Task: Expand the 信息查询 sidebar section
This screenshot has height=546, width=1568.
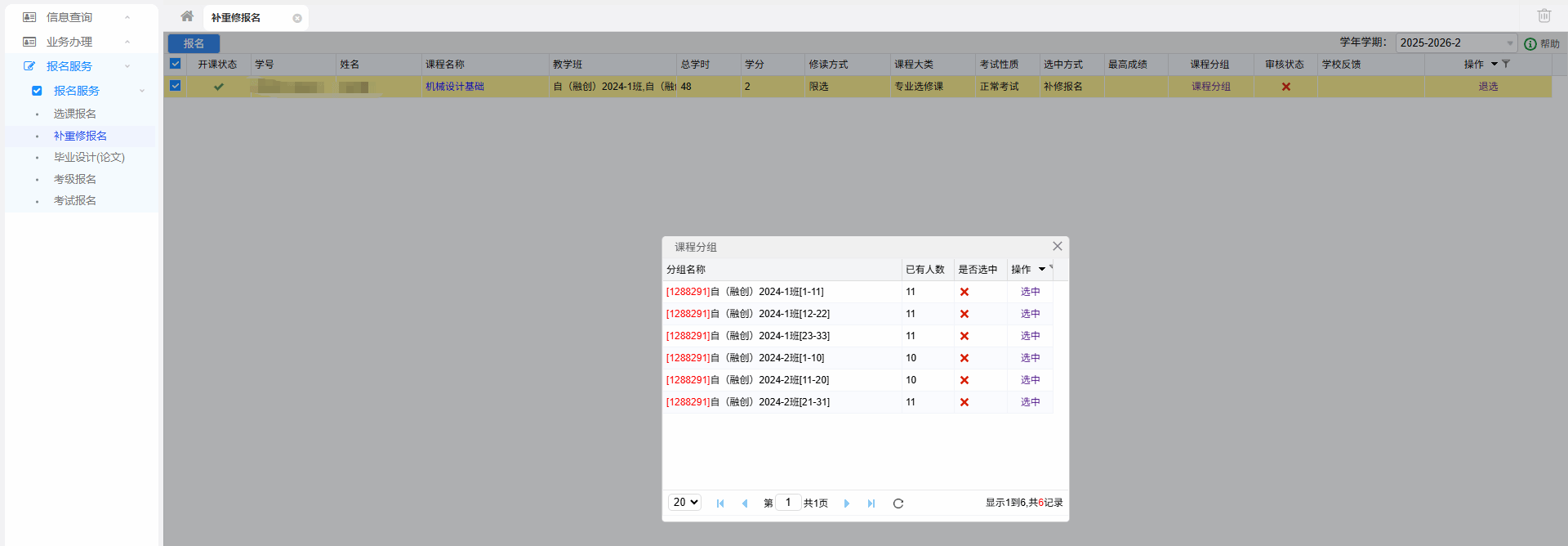Action: (x=69, y=17)
